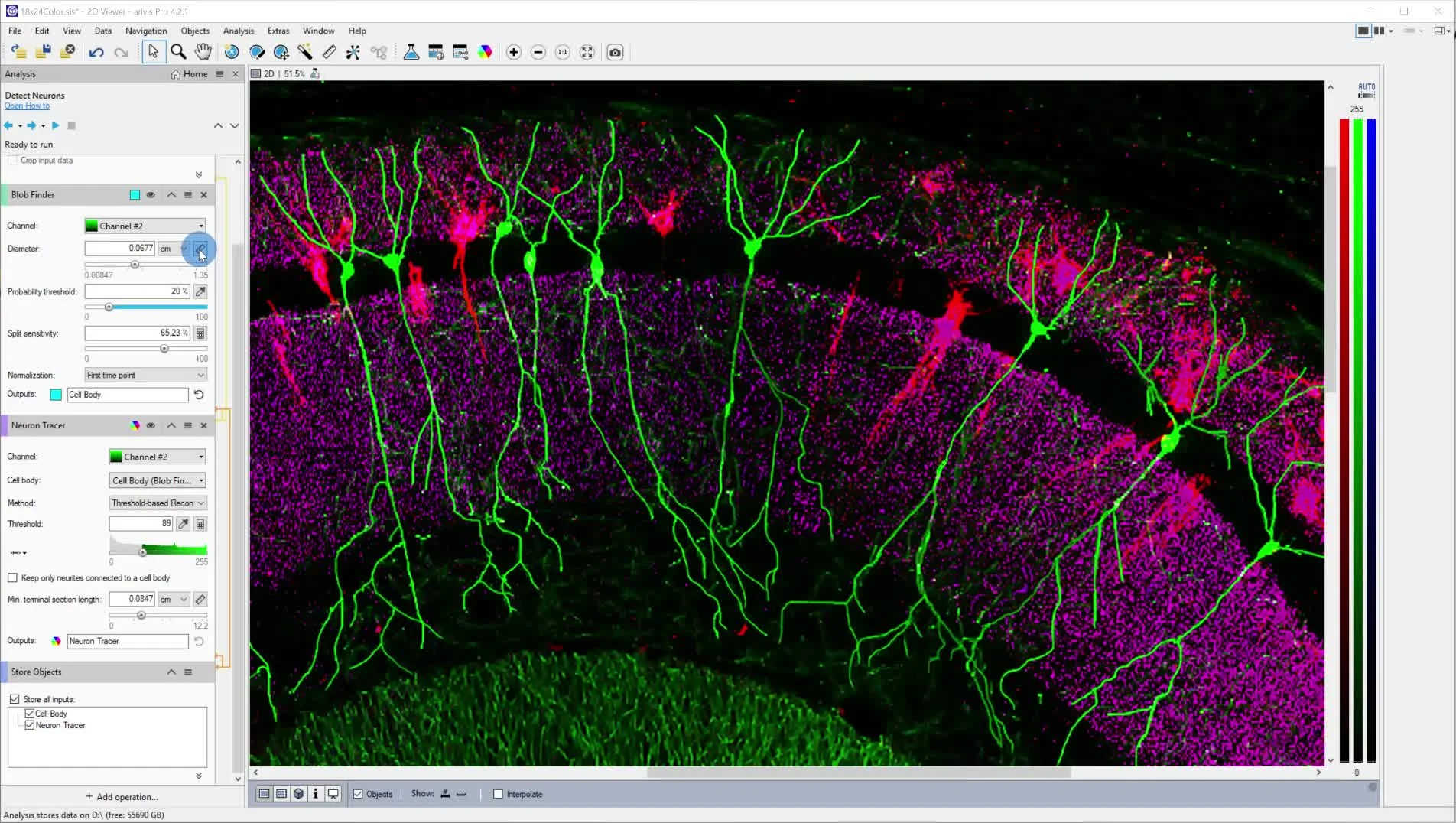Remove the Blob Finder operation
Screen dimensions: 1456x823
click(x=204, y=195)
